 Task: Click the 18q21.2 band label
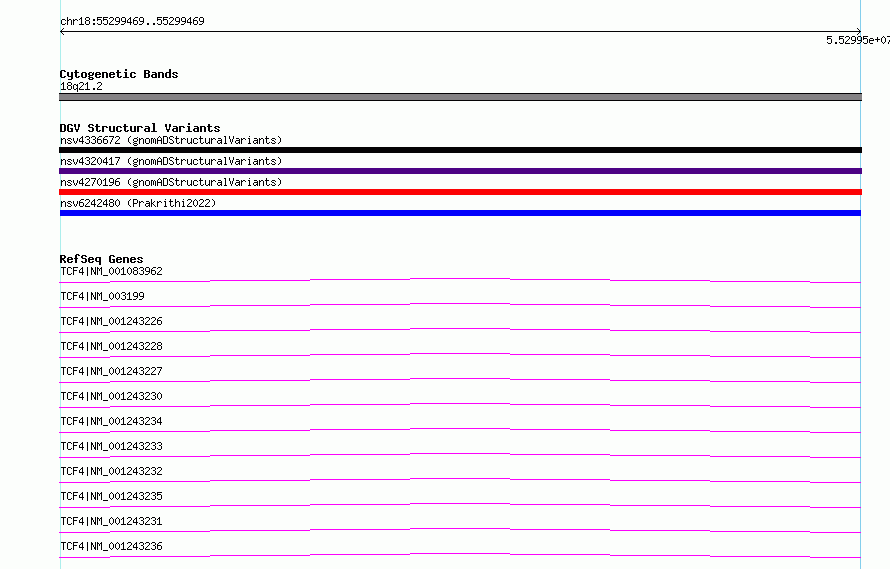click(x=81, y=86)
